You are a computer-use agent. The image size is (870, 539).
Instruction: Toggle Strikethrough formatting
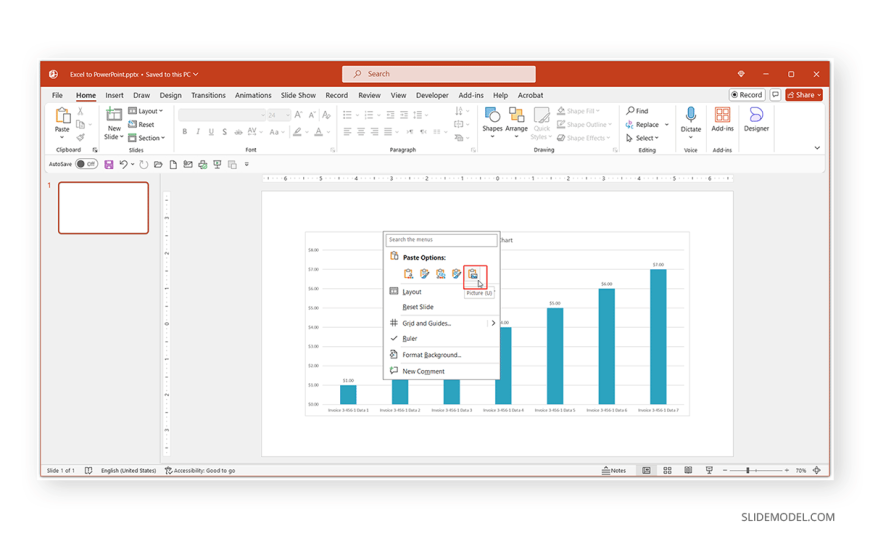238,132
